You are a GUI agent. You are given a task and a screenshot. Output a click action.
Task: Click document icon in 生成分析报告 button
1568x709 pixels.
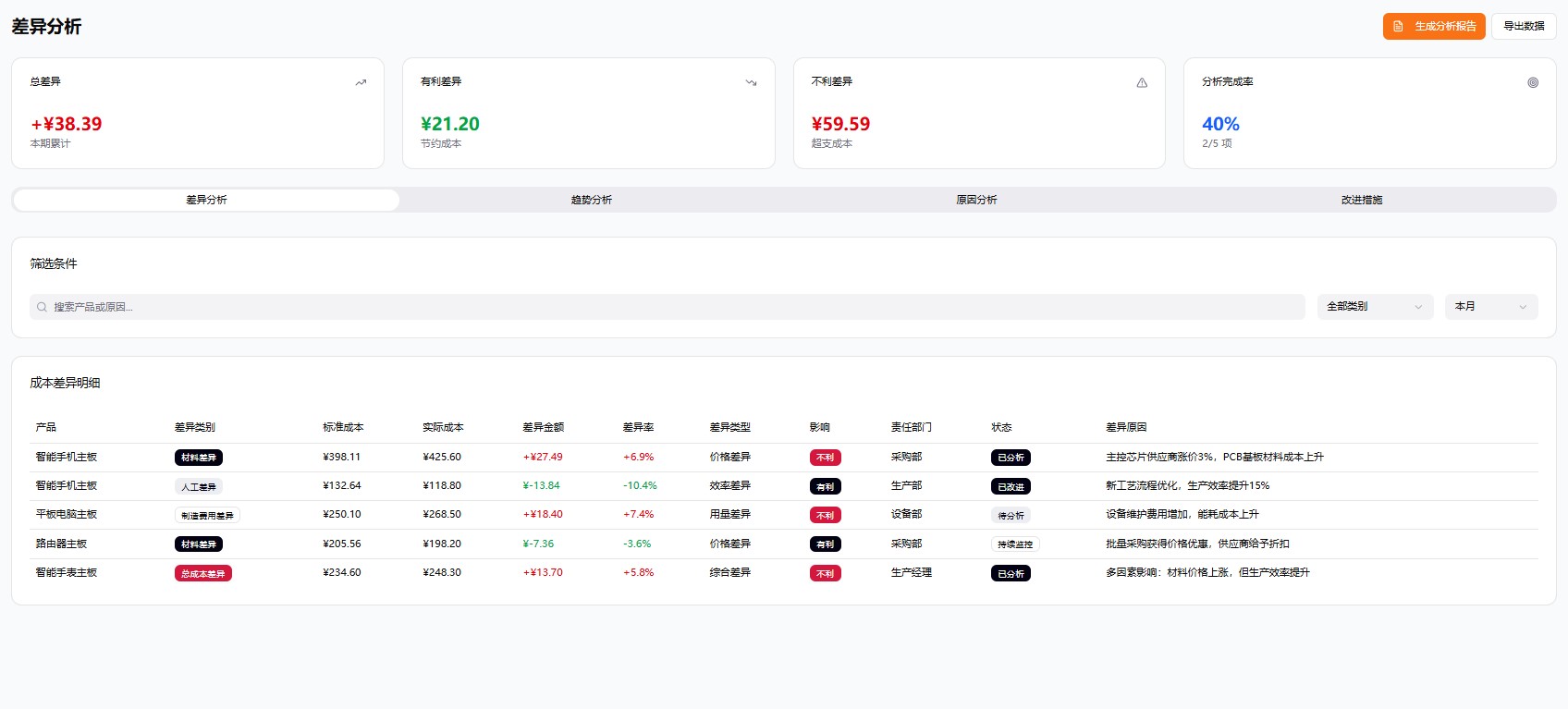point(1398,27)
